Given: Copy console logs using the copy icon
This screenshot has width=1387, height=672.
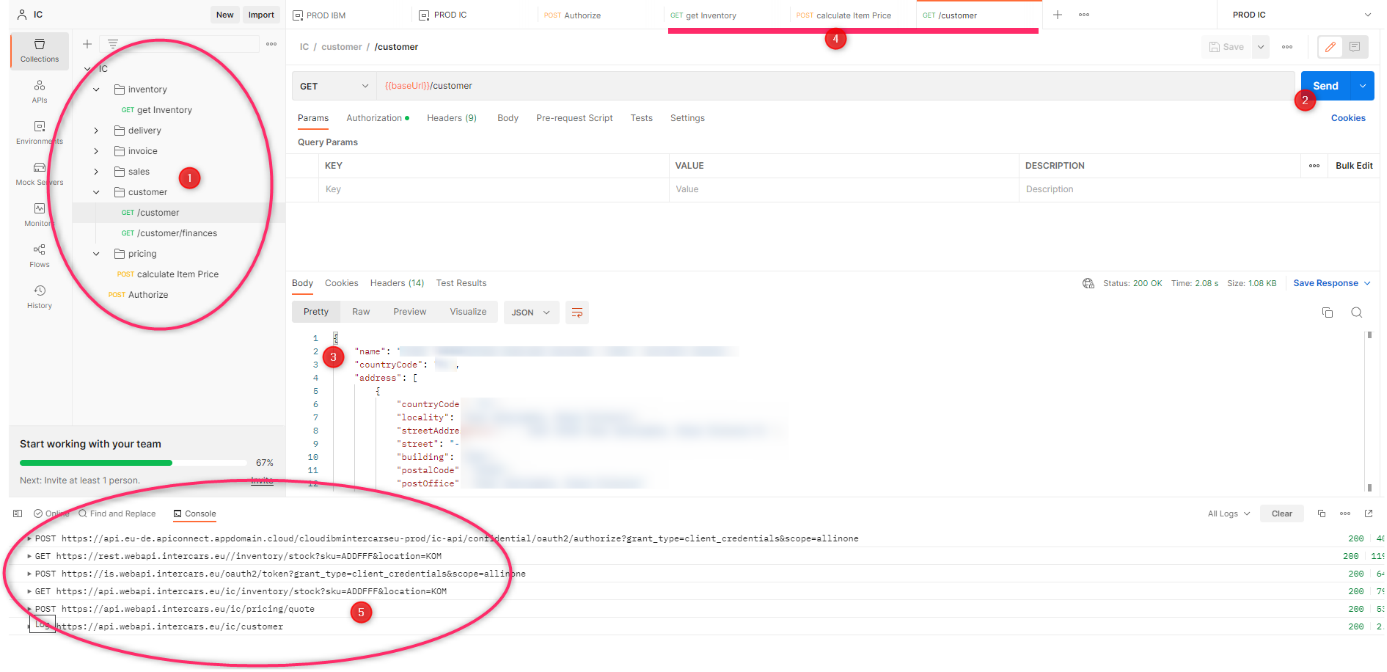Looking at the screenshot, I should click(x=1321, y=514).
